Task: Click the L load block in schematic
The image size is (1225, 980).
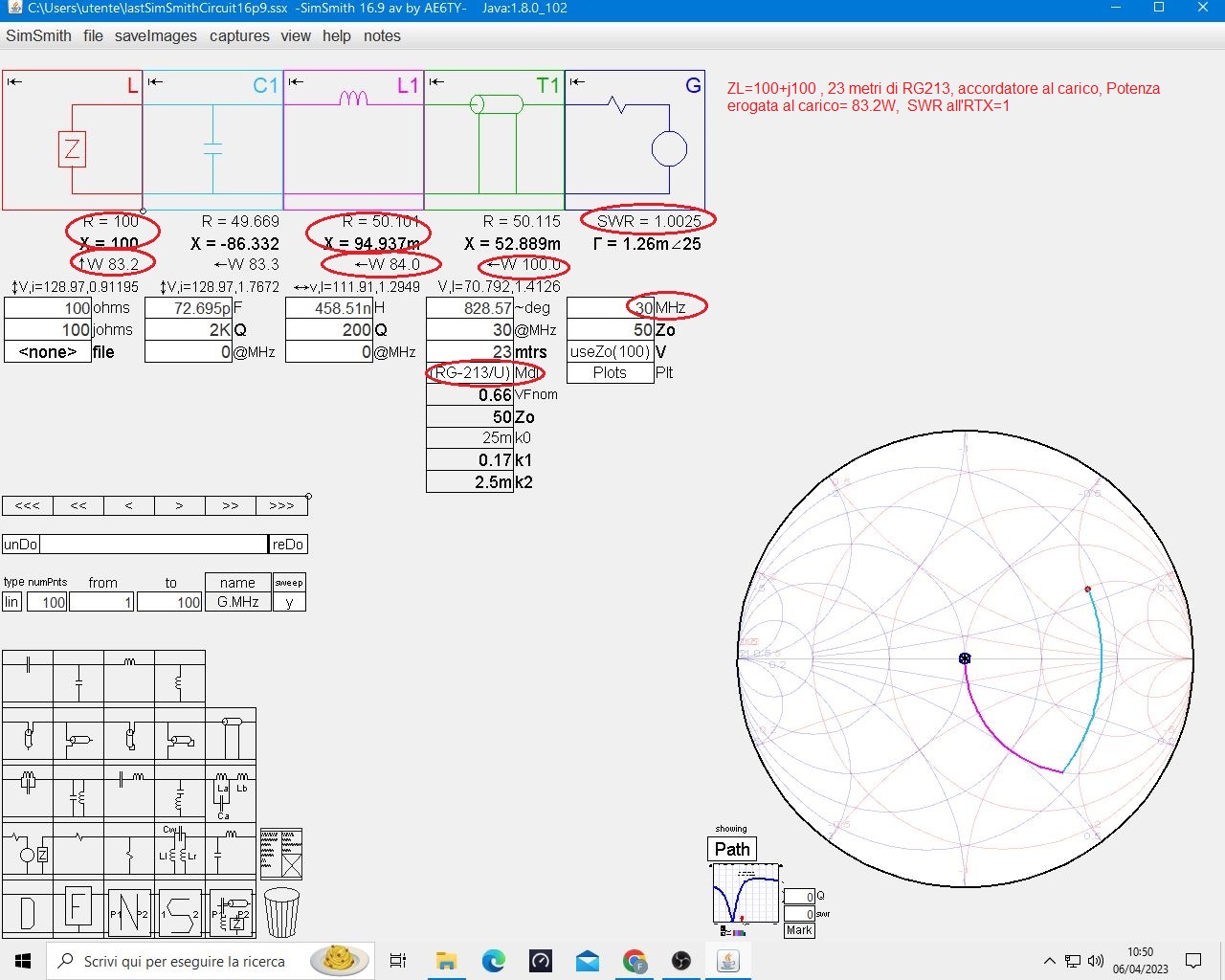Action: [73, 140]
